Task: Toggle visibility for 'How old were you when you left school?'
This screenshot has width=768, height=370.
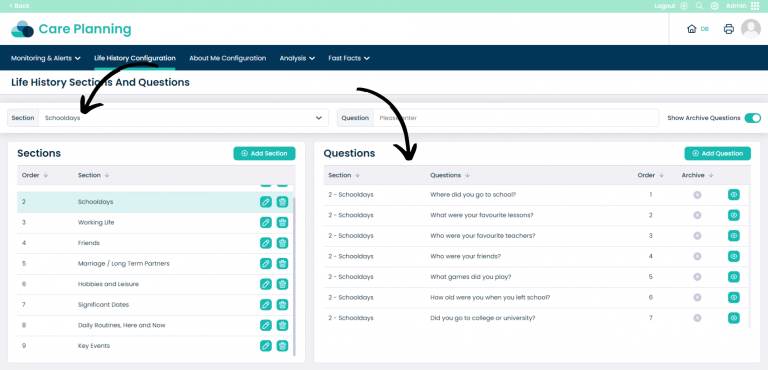Action: coord(734,298)
